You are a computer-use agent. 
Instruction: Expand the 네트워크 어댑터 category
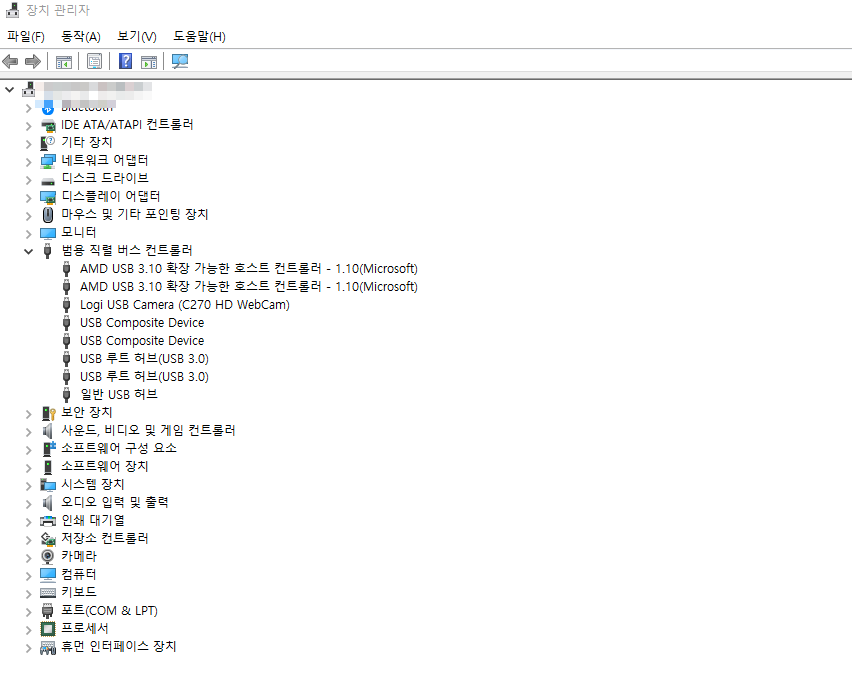28,160
